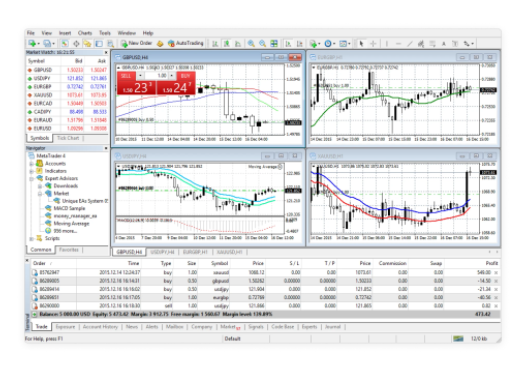
Task: Toggle the Market Watch panel toolbar button
Action: (x=65, y=43)
